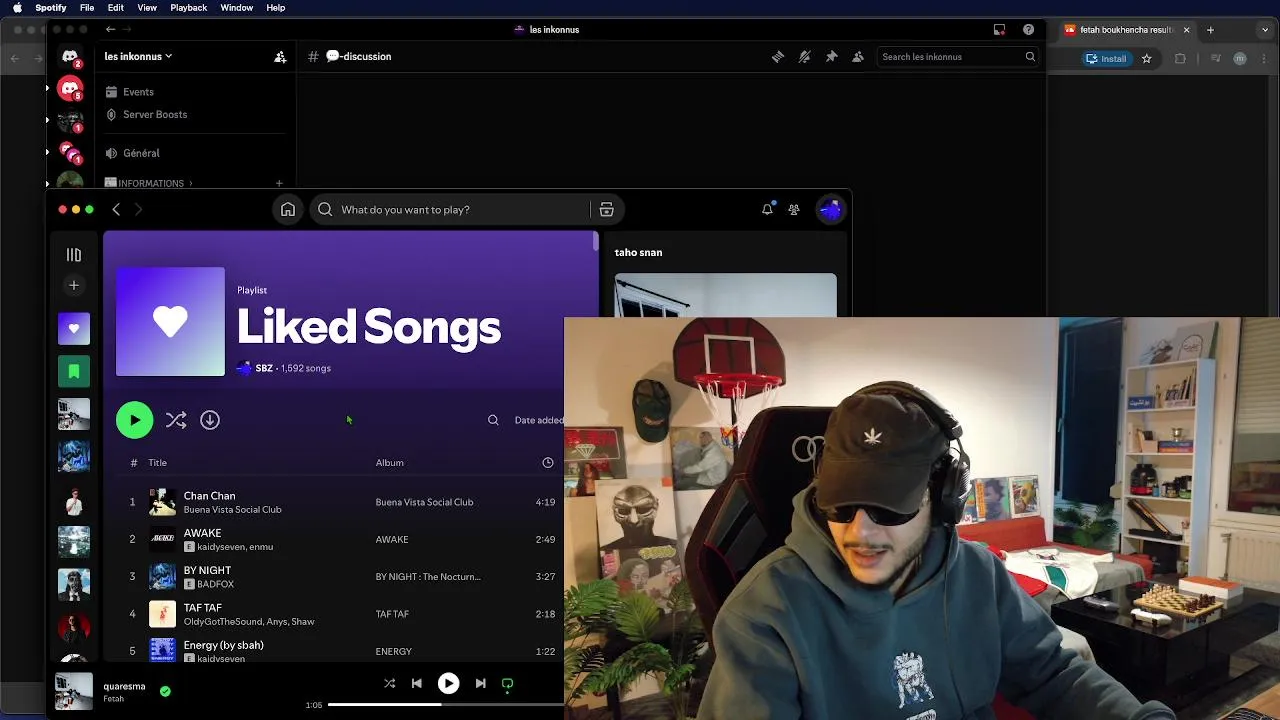Sort songs by the Title column

click(x=157, y=462)
